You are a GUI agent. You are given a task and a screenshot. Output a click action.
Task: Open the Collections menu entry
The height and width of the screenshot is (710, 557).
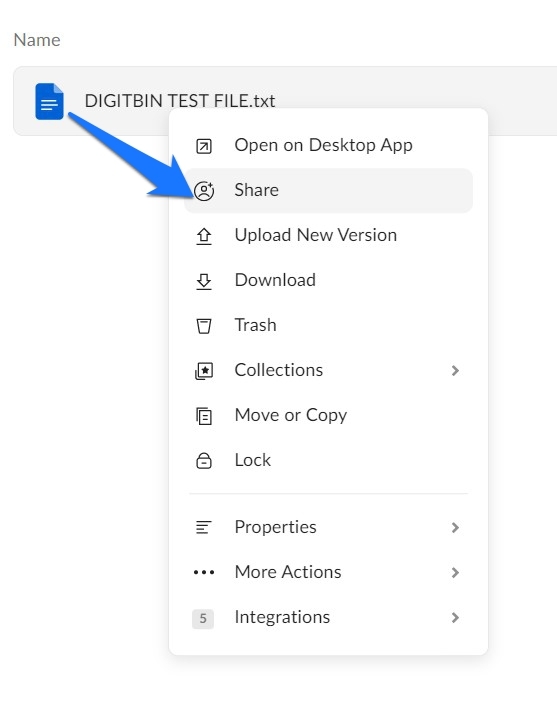(328, 370)
